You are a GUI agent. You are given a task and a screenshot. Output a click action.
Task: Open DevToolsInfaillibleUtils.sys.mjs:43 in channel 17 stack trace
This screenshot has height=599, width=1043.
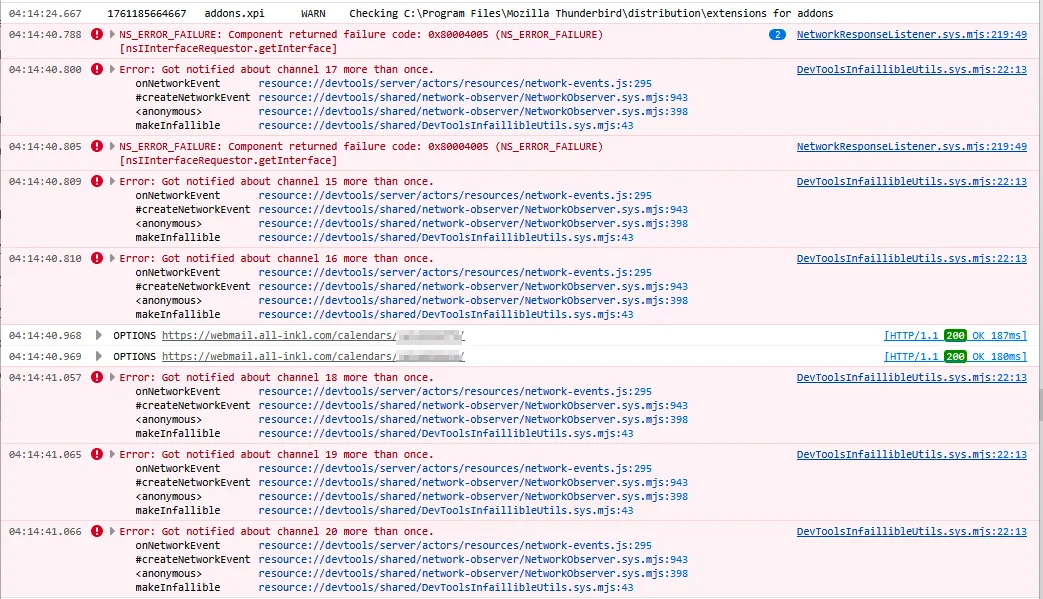[x=446, y=125]
